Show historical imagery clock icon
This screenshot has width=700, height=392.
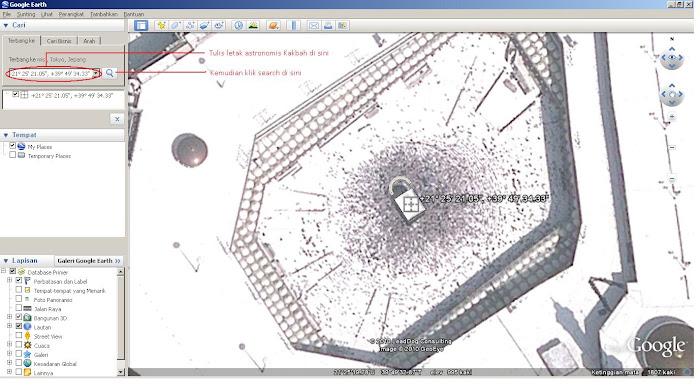tap(238, 25)
